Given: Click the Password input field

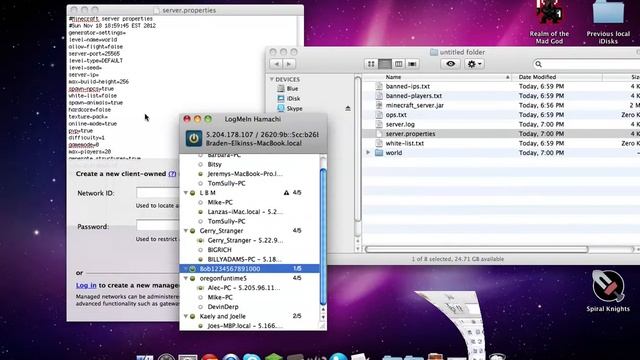Looking at the screenshot, I should coord(158,225).
